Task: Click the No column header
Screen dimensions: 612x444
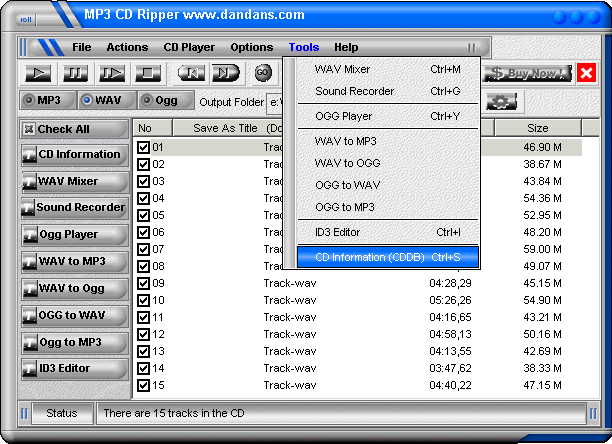Action: click(153, 128)
